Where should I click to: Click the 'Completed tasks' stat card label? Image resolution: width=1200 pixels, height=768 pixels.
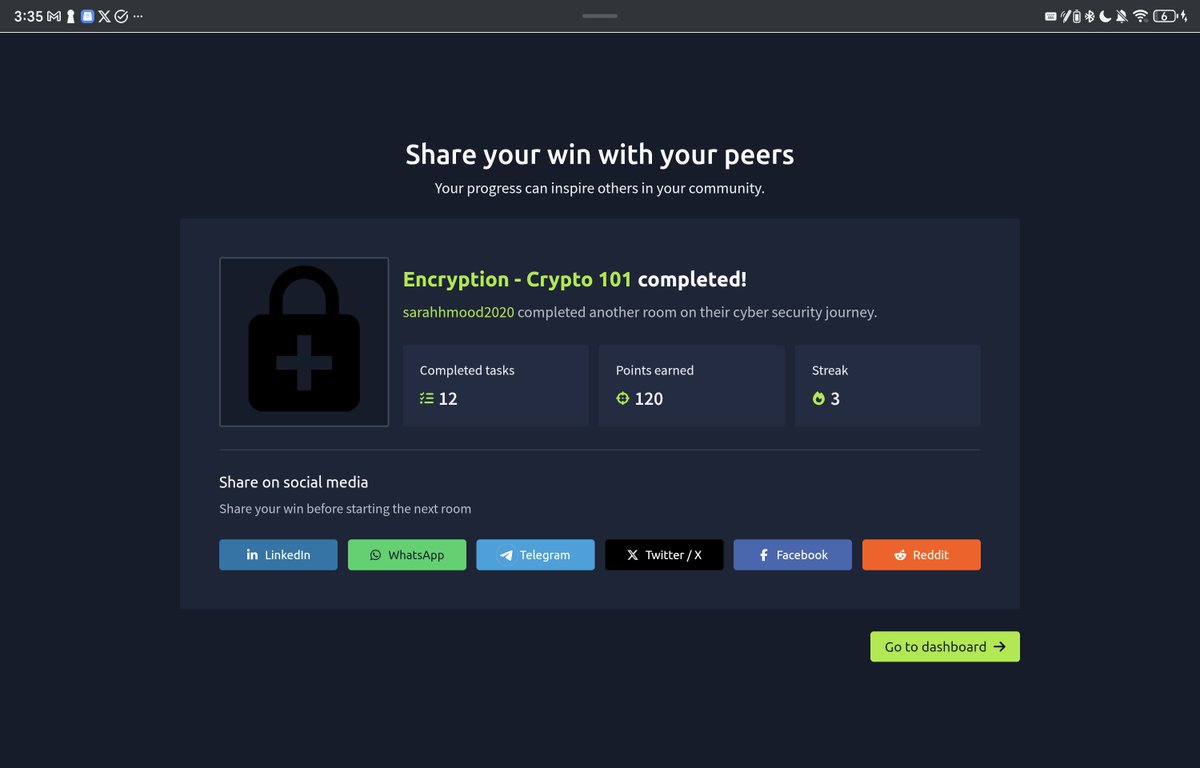(x=467, y=370)
